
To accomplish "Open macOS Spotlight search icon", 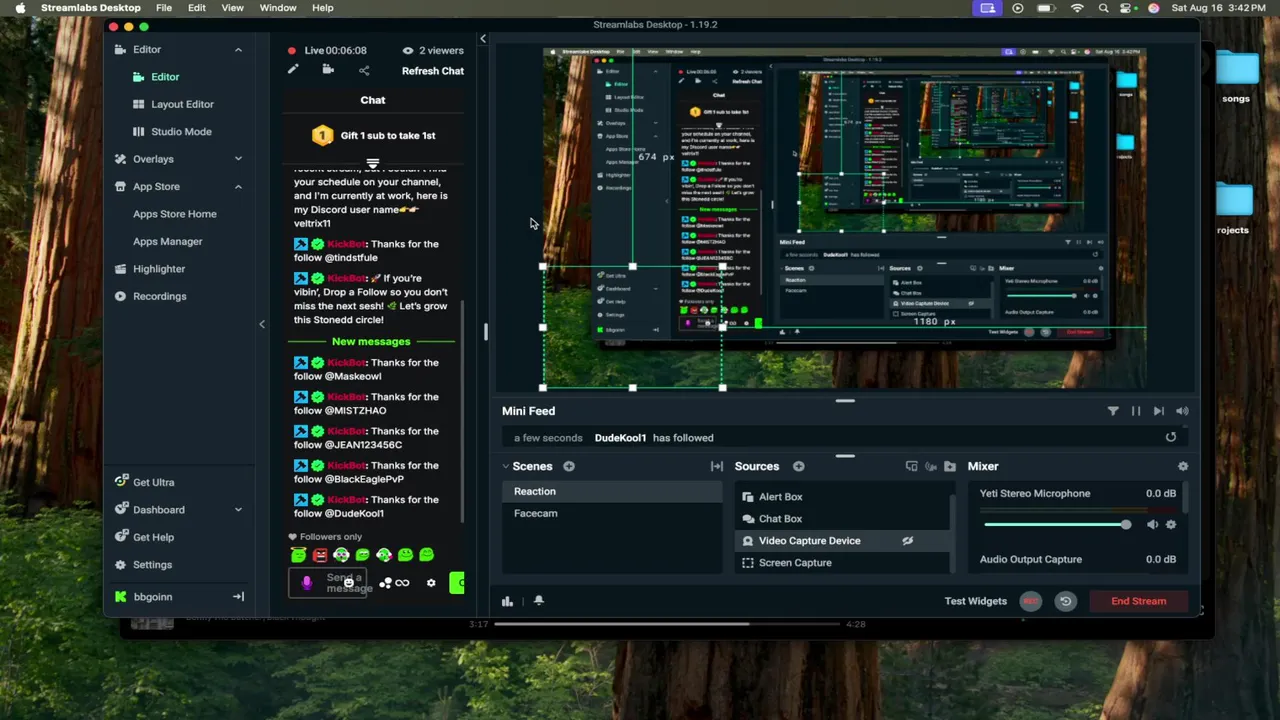I will pyautogui.click(x=1103, y=8).
